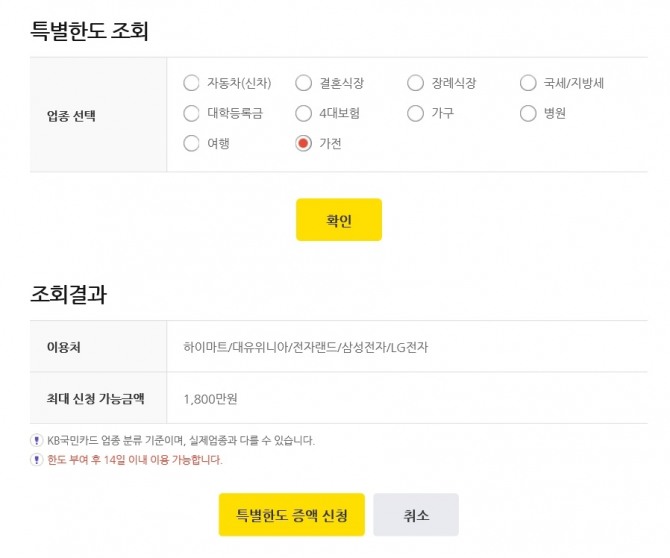The height and width of the screenshot is (558, 670).
Task: Click the red notice icon beside 한도 부여
Action: (37, 460)
